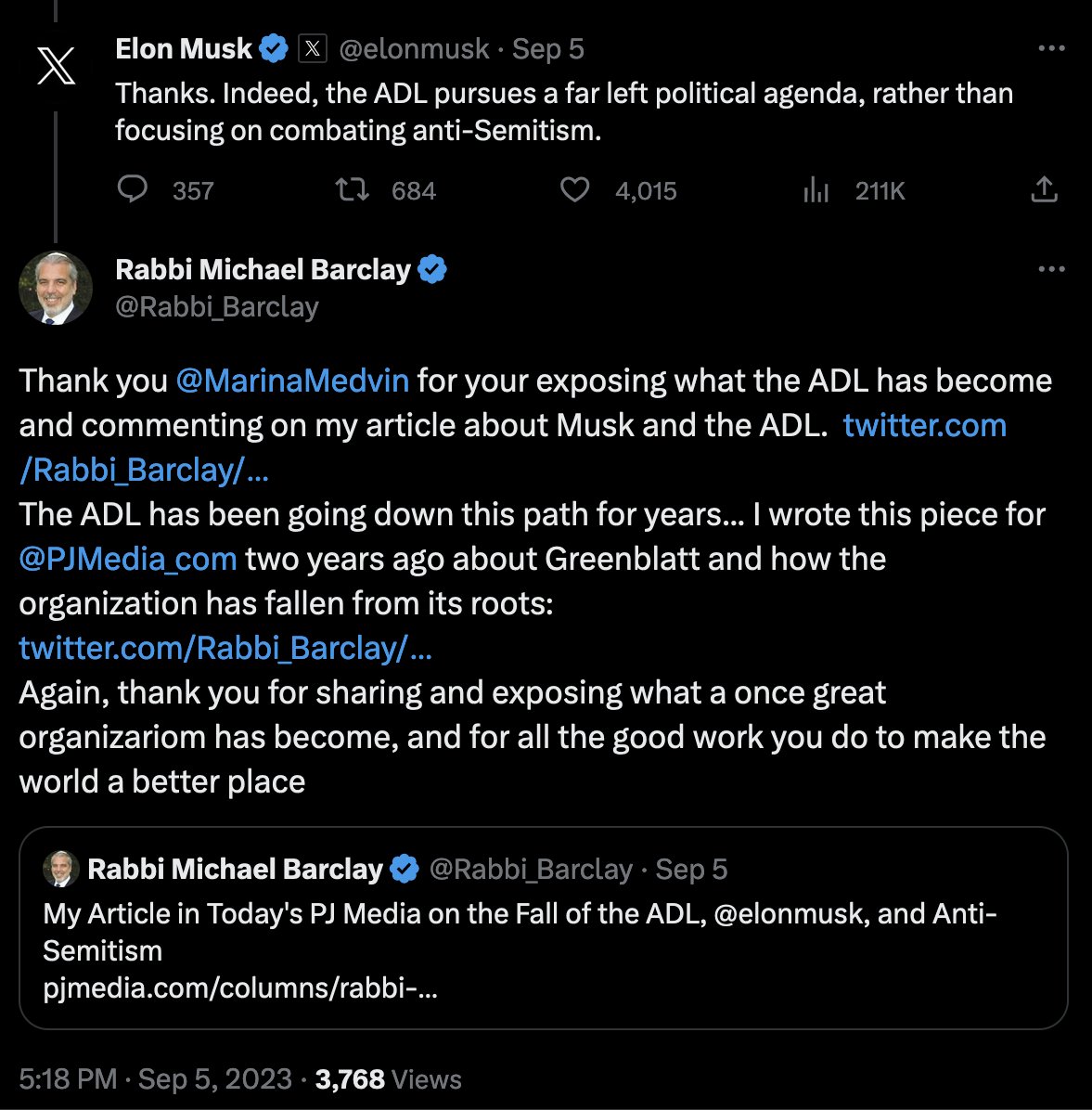The width and height of the screenshot is (1092, 1110).
Task: Click the Sep 5 date on Musk's tweet
Action: pyautogui.click(x=548, y=48)
